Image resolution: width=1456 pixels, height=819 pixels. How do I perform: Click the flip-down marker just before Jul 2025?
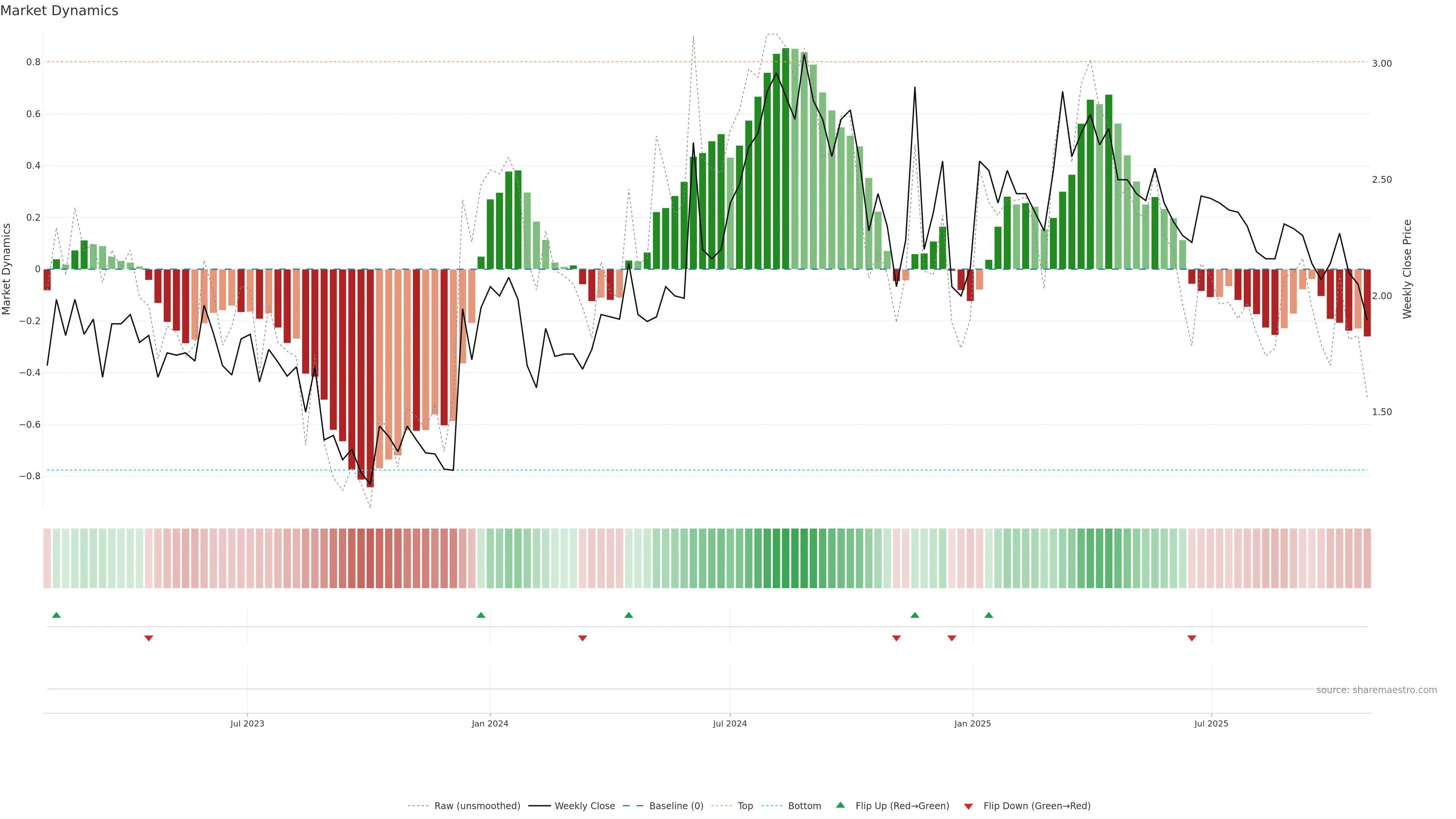tap(1192, 638)
